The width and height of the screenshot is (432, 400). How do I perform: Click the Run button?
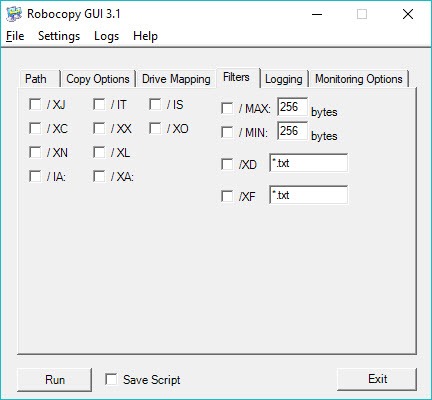pyautogui.click(x=54, y=379)
